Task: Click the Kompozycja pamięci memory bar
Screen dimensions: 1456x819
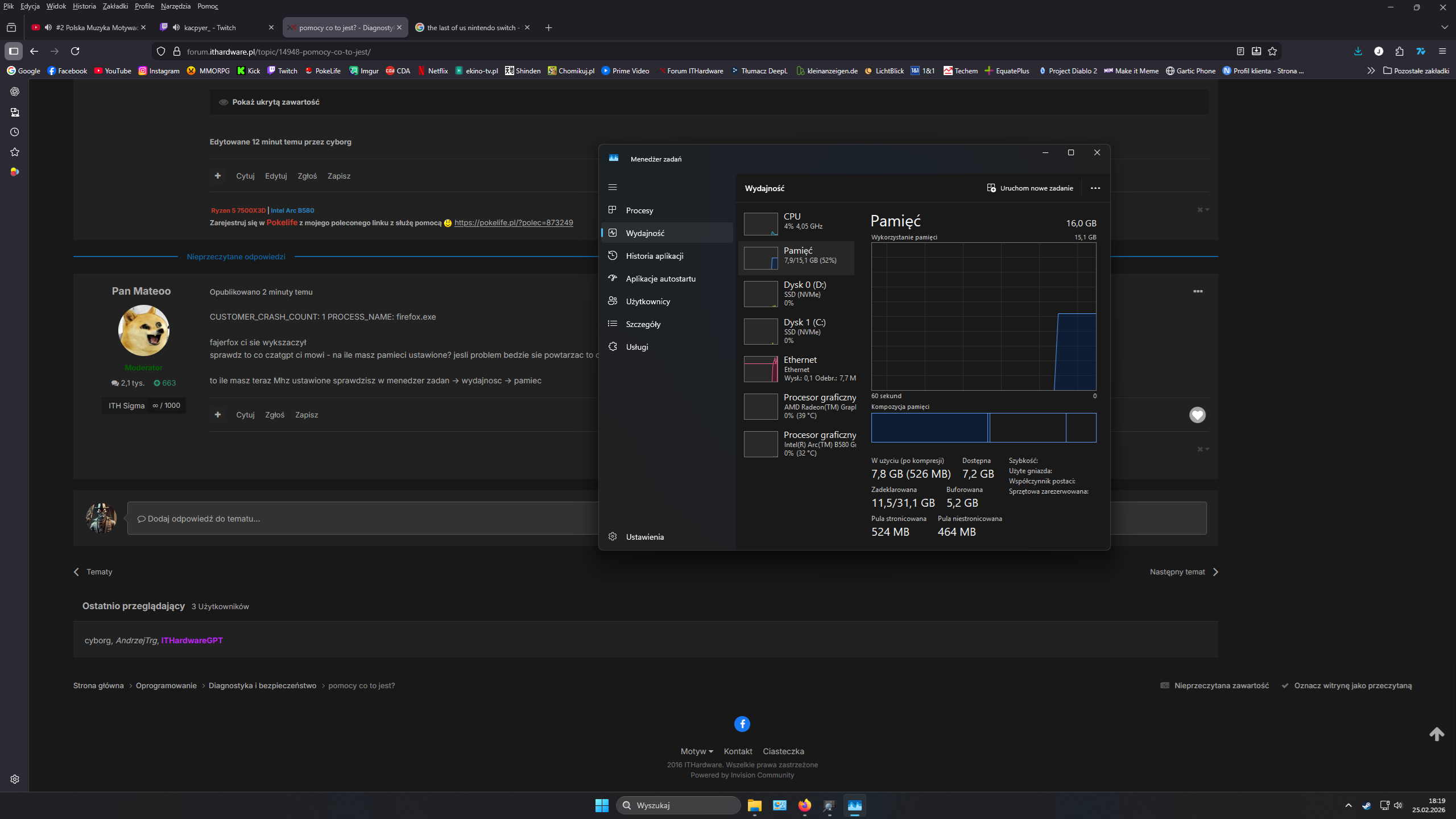Action: click(983, 428)
